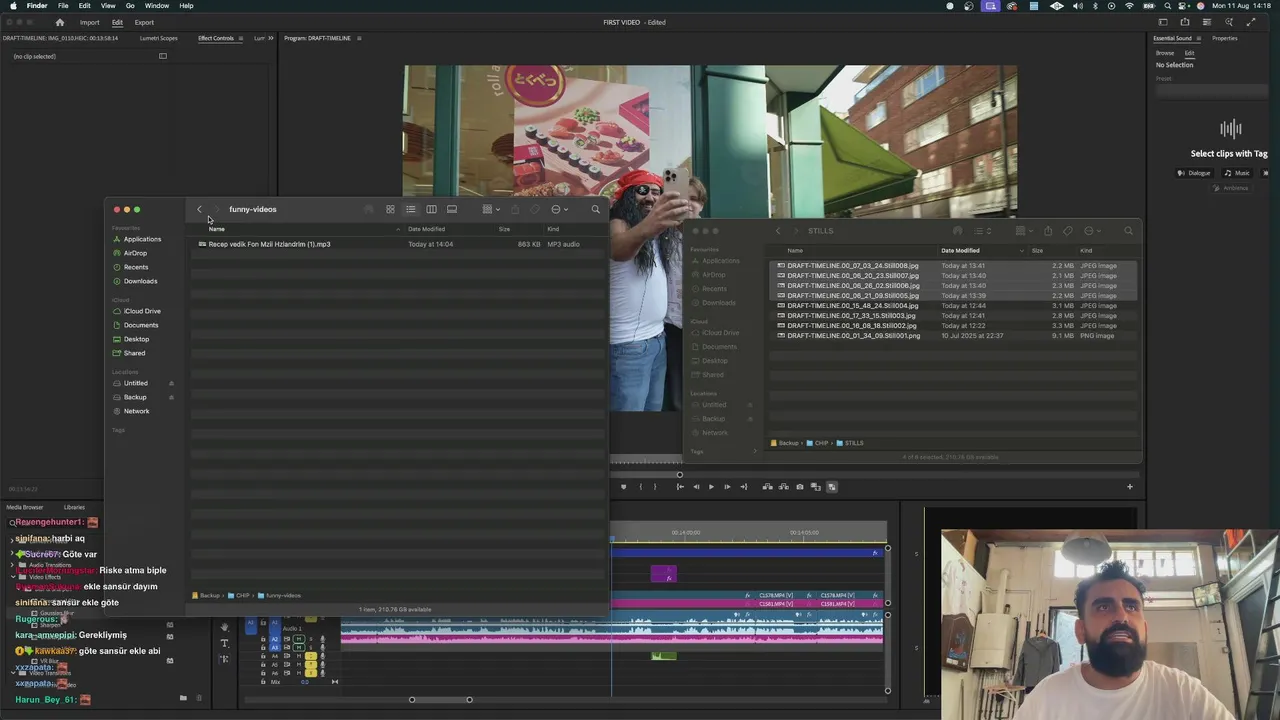Screen dimensions: 1280x720
Task: Mark In point in Program monitor
Action: (x=641, y=487)
